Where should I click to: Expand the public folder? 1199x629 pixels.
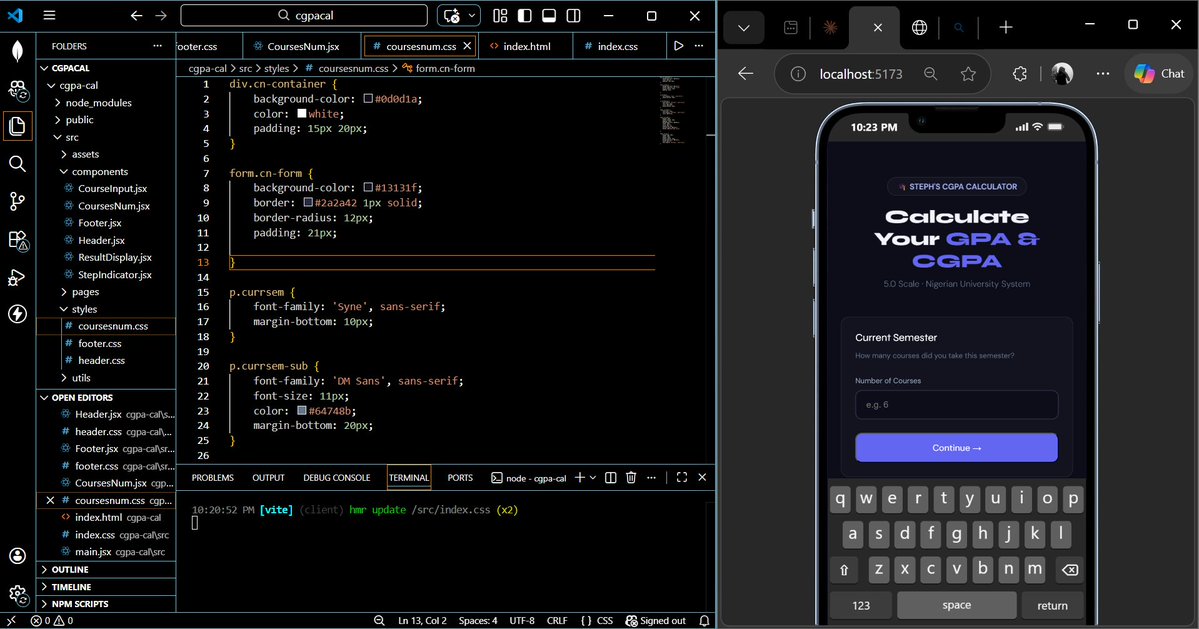coord(106,120)
